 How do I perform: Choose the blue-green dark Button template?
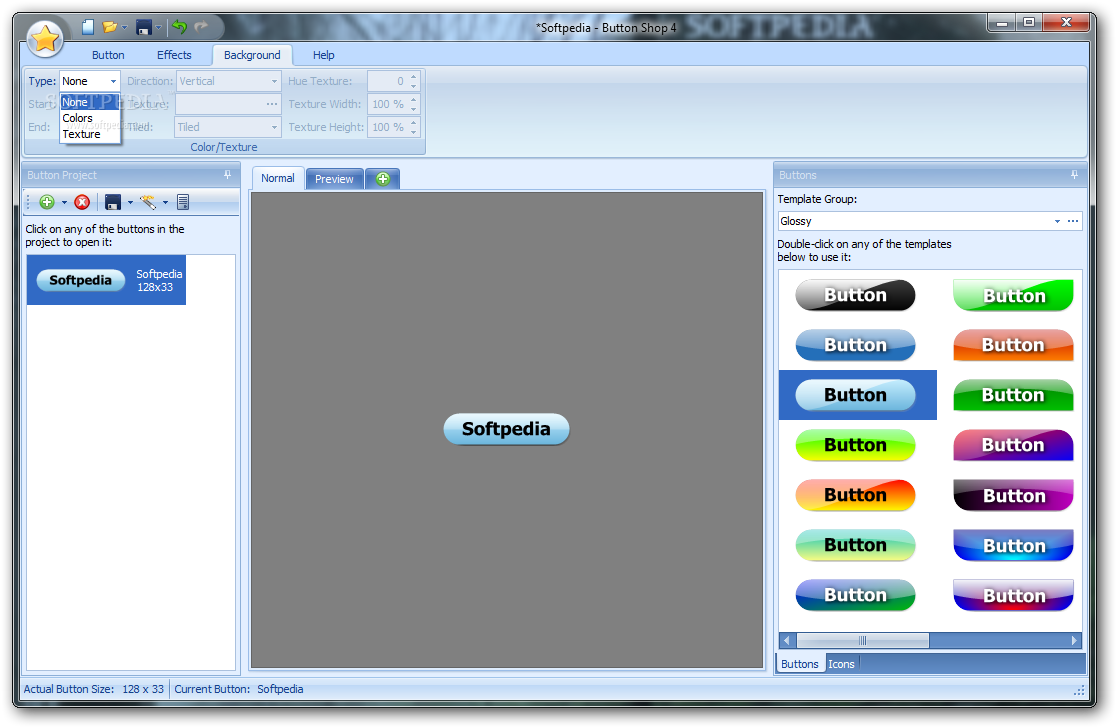[856, 595]
